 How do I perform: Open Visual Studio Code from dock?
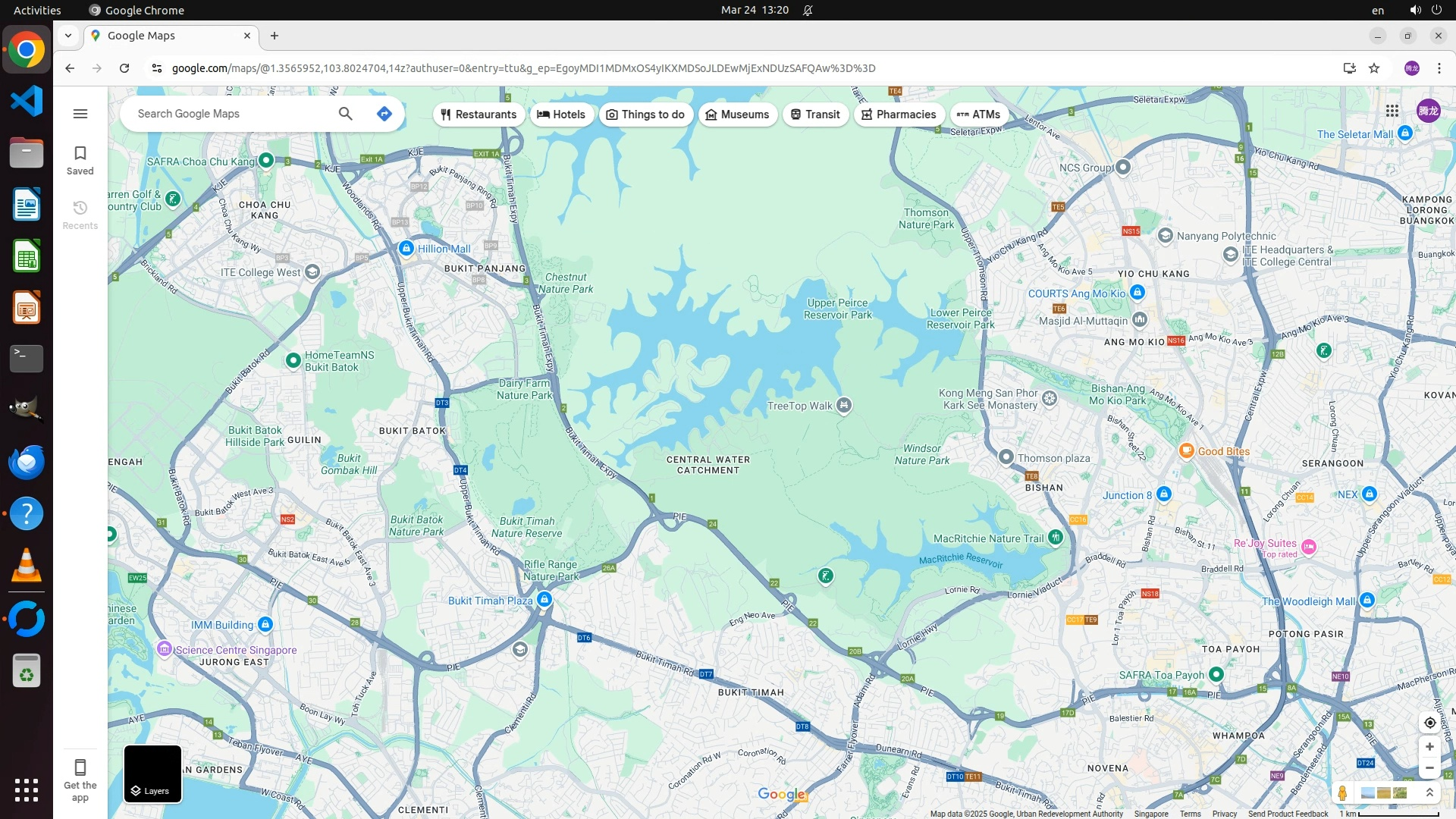[x=27, y=101]
